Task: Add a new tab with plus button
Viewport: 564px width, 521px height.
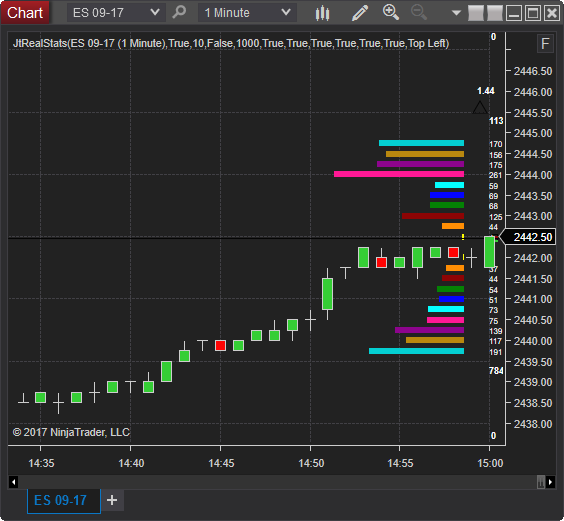Action: tap(112, 500)
